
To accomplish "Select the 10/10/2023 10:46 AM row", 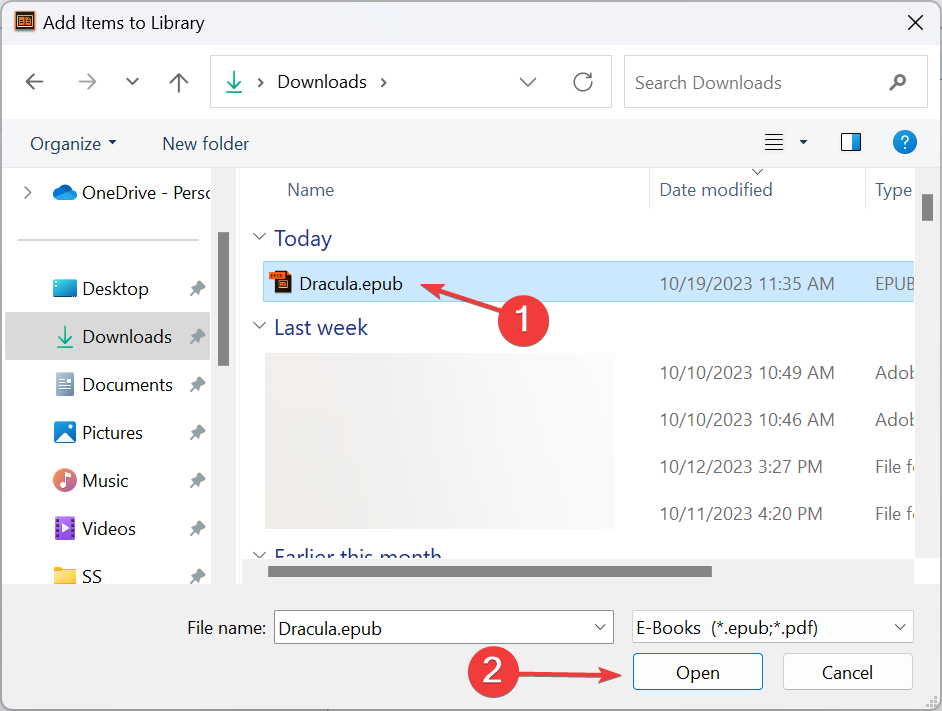I will 589,420.
